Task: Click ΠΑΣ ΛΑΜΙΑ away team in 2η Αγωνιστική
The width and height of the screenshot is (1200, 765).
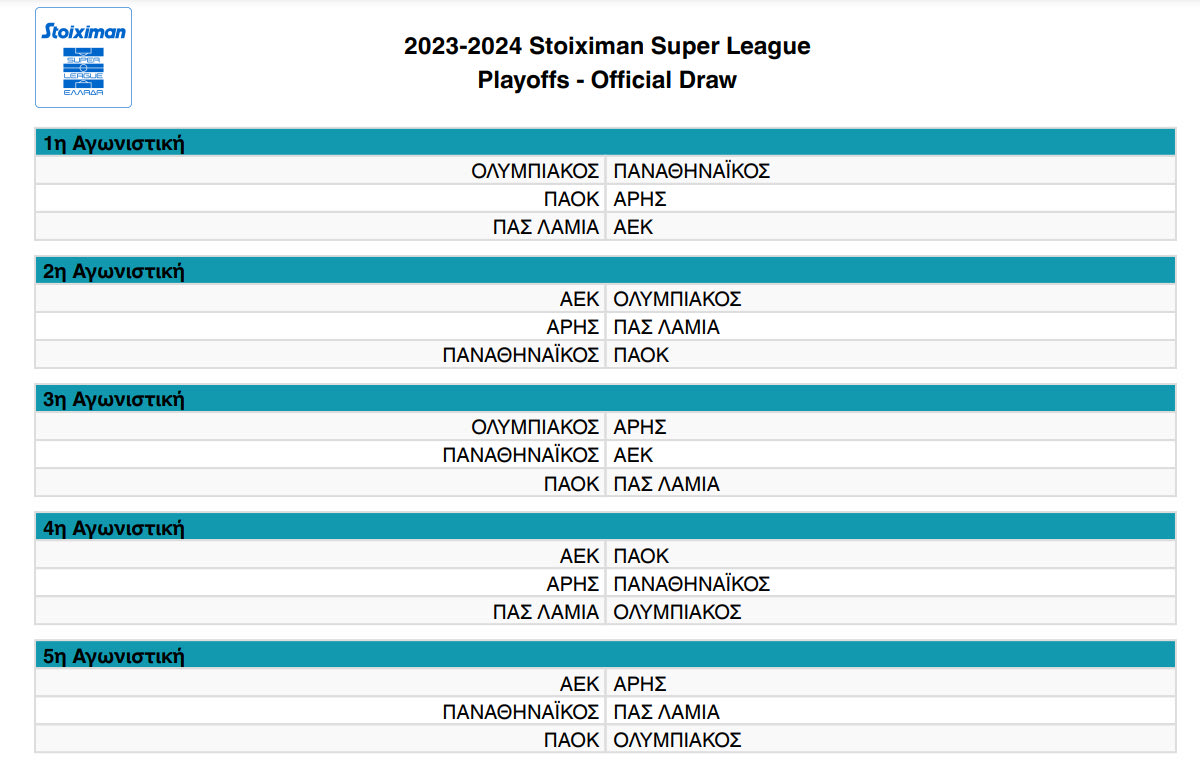Action: (666, 327)
